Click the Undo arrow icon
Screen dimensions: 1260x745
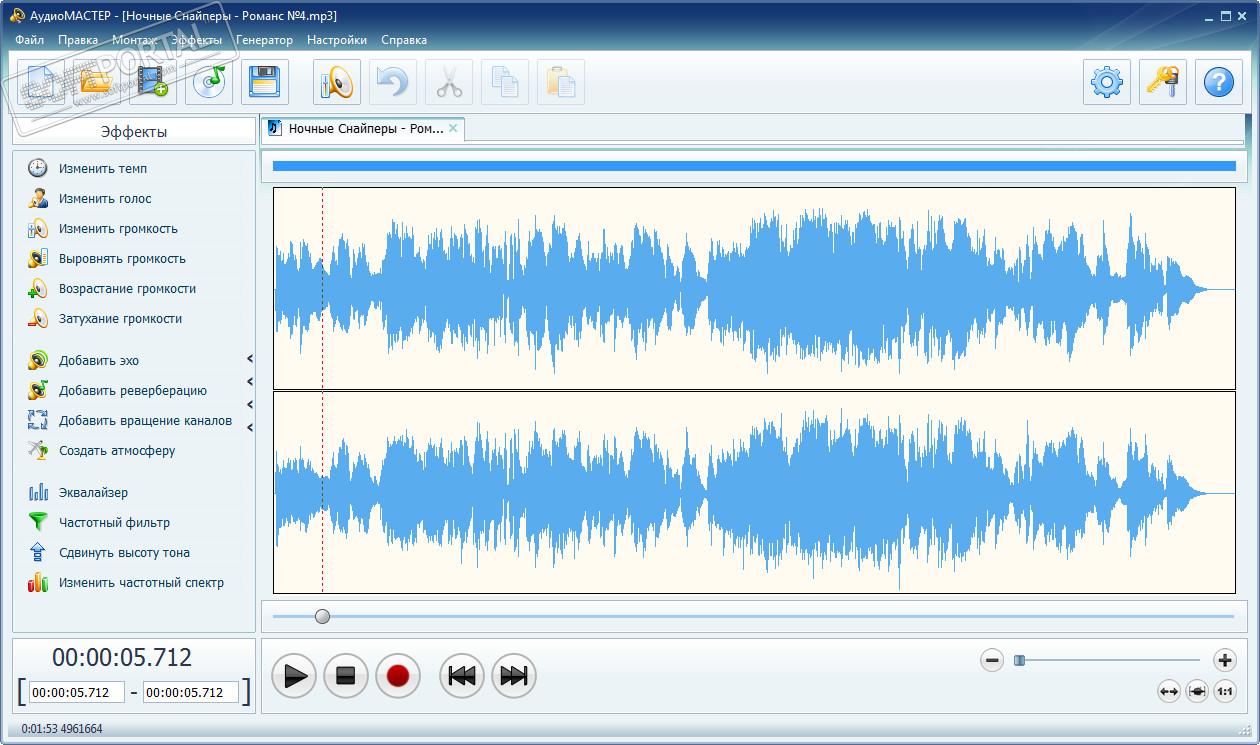point(393,82)
